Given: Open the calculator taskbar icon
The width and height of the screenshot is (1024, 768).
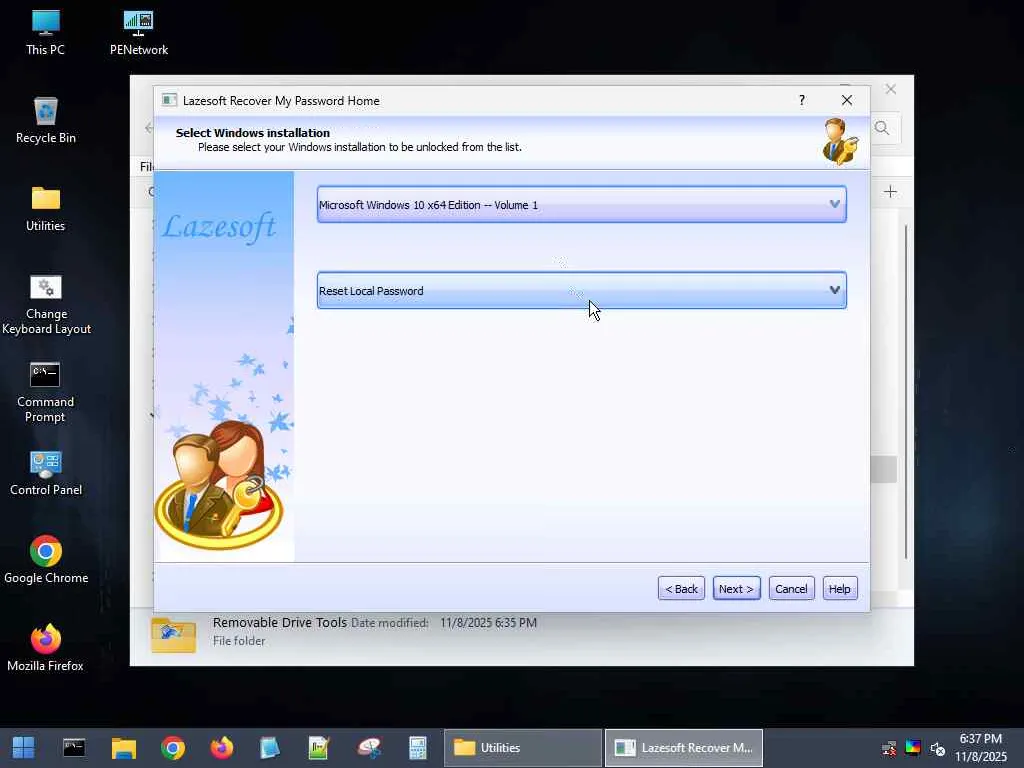Looking at the screenshot, I should tap(417, 748).
